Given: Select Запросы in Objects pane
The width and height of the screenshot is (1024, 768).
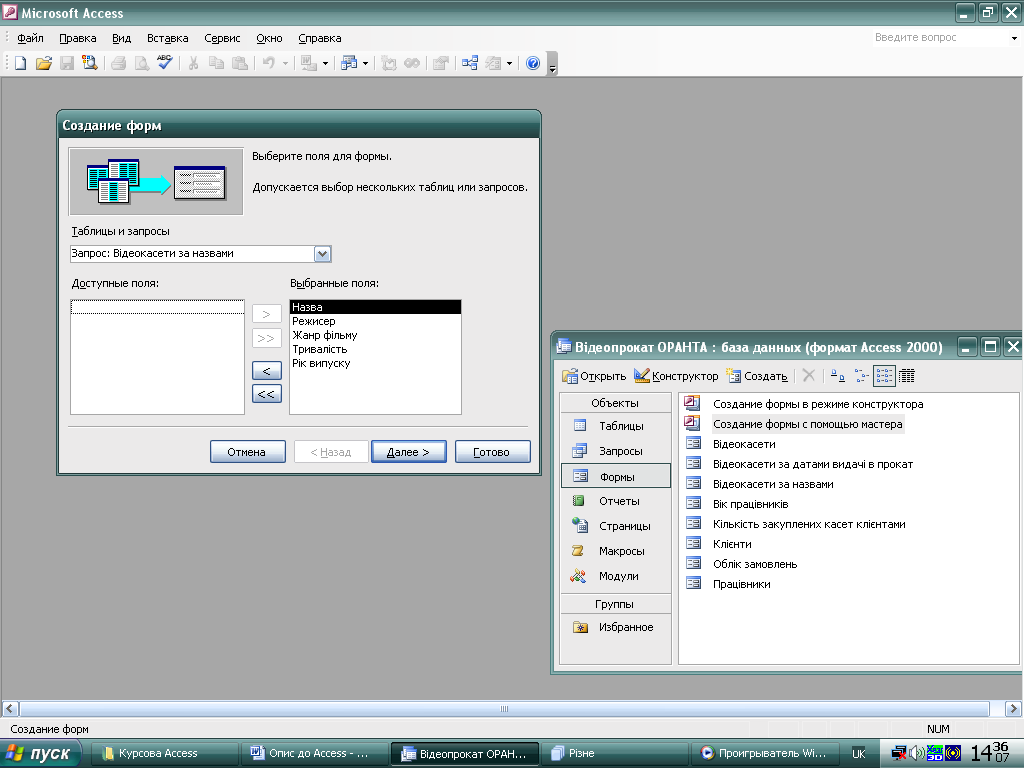Looking at the screenshot, I should (616, 451).
